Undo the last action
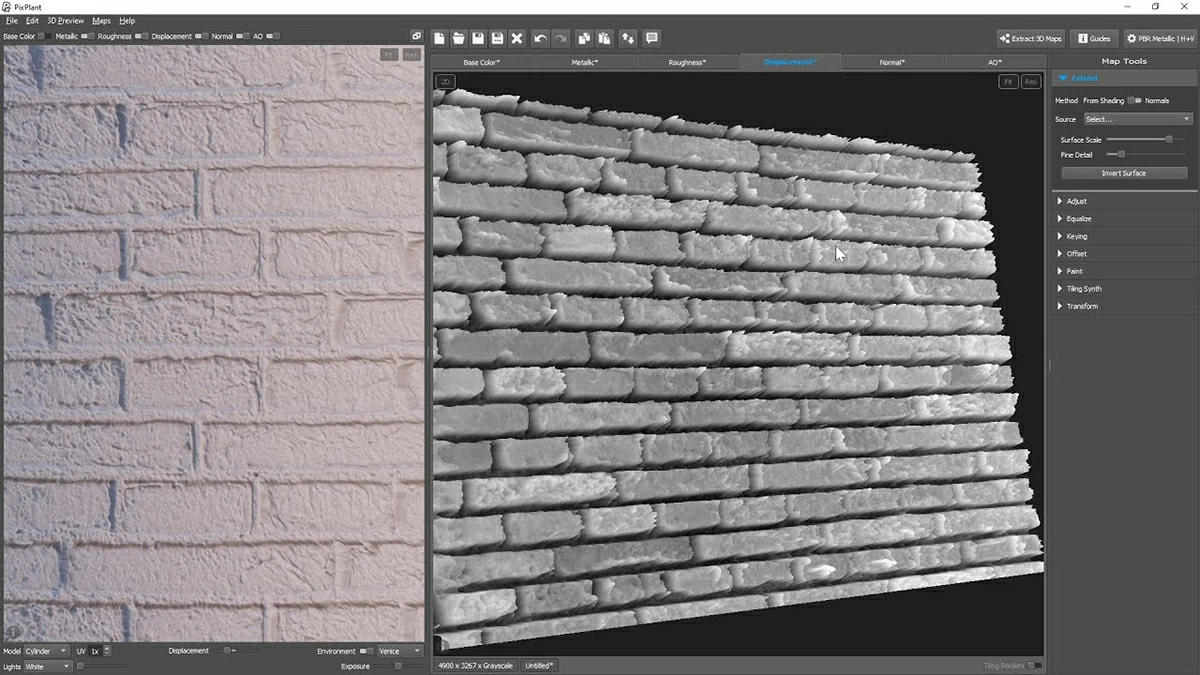The width and height of the screenshot is (1200, 675). pos(540,38)
